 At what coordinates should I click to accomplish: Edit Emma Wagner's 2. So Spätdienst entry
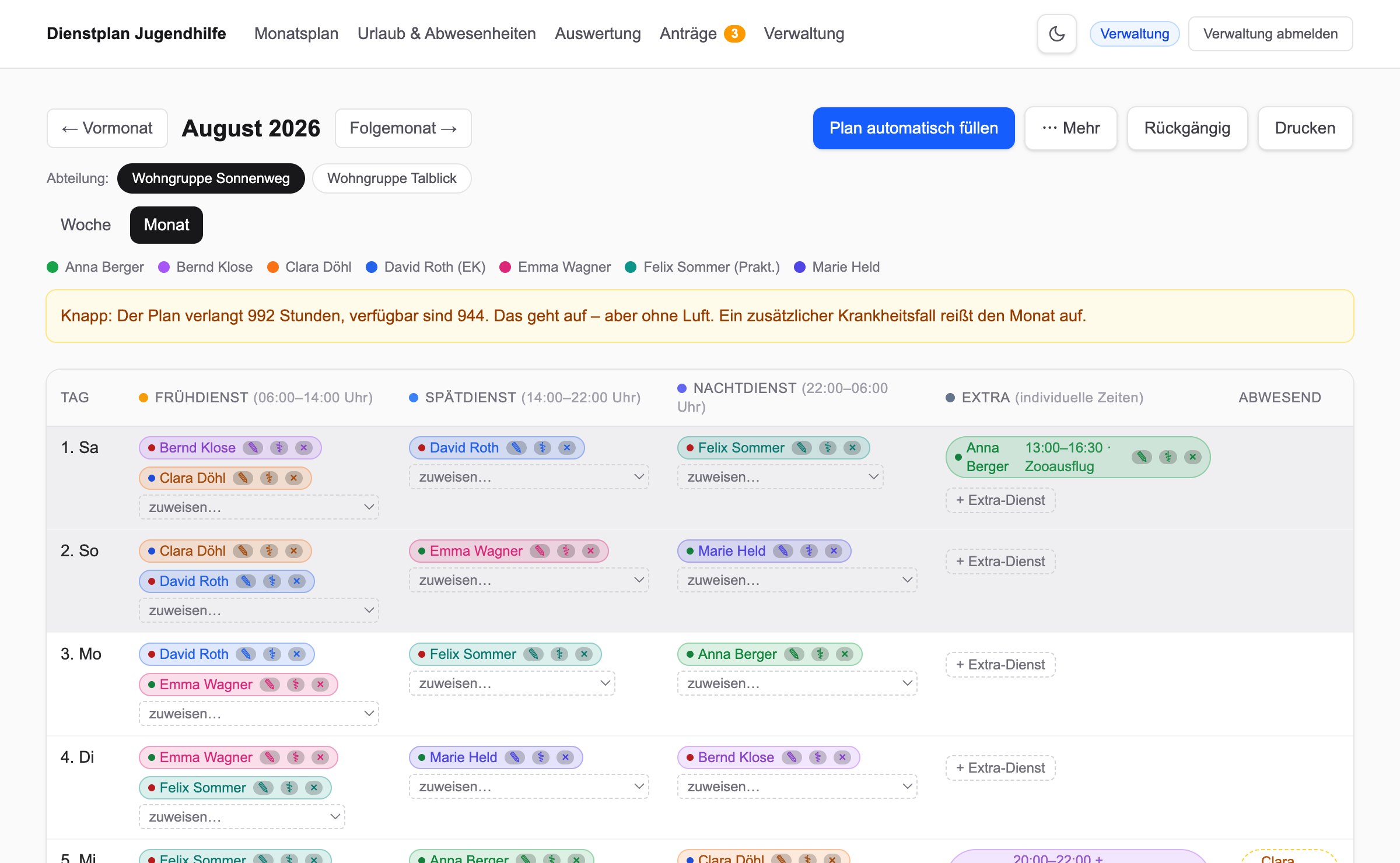(x=540, y=551)
